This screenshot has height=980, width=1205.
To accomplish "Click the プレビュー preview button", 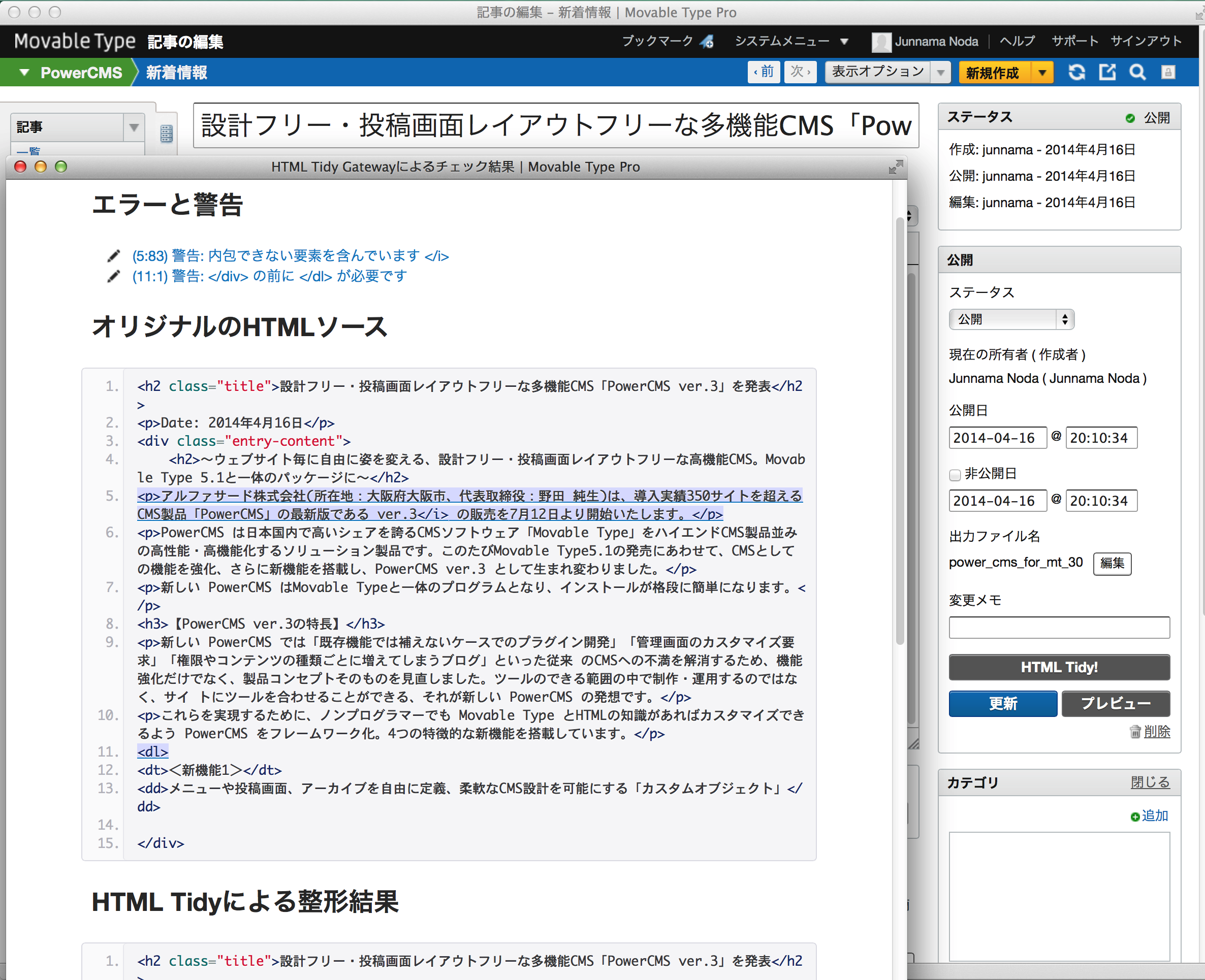I will [x=1115, y=704].
